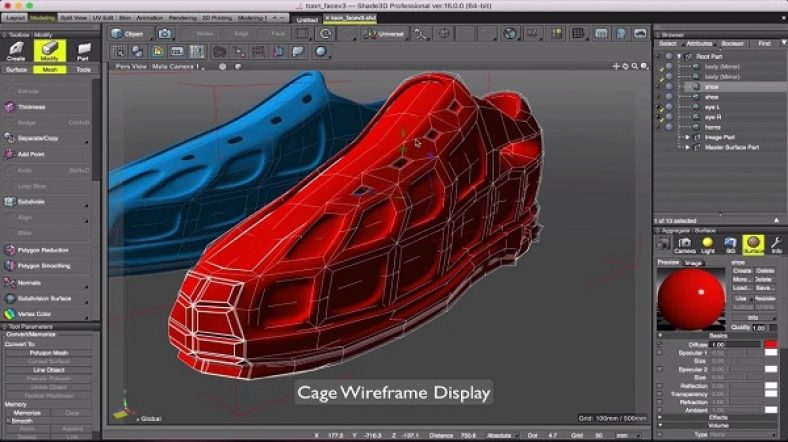Click the grid display icon in toolbar
The image size is (788, 442).
578,34
